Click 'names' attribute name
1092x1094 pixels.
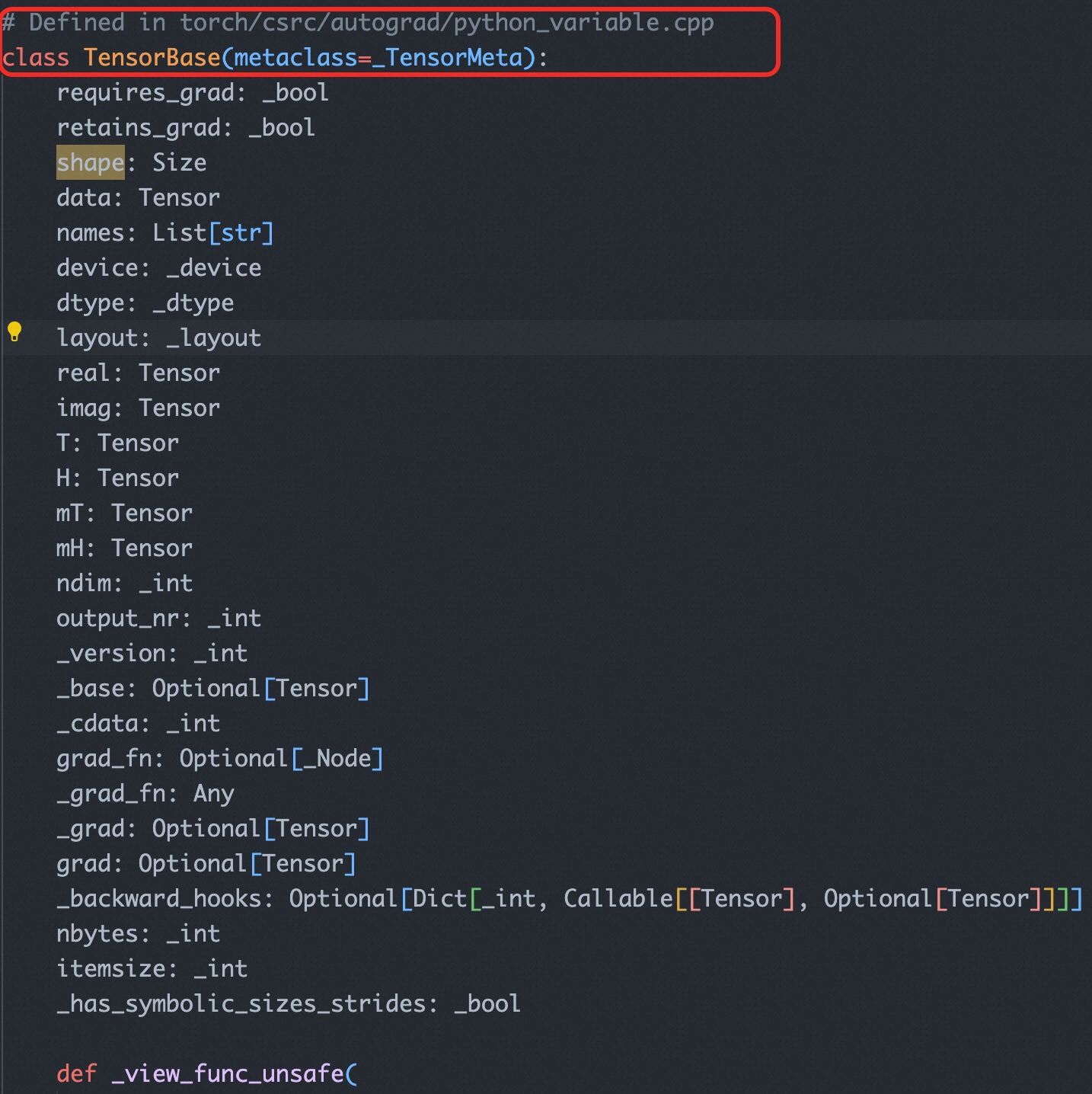[90, 233]
